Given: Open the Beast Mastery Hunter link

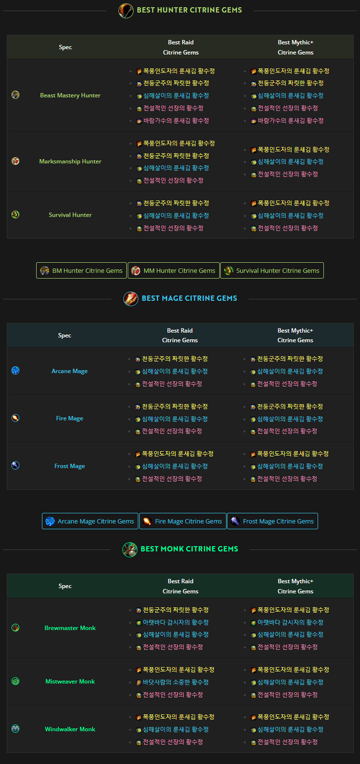Looking at the screenshot, I should click(70, 96).
